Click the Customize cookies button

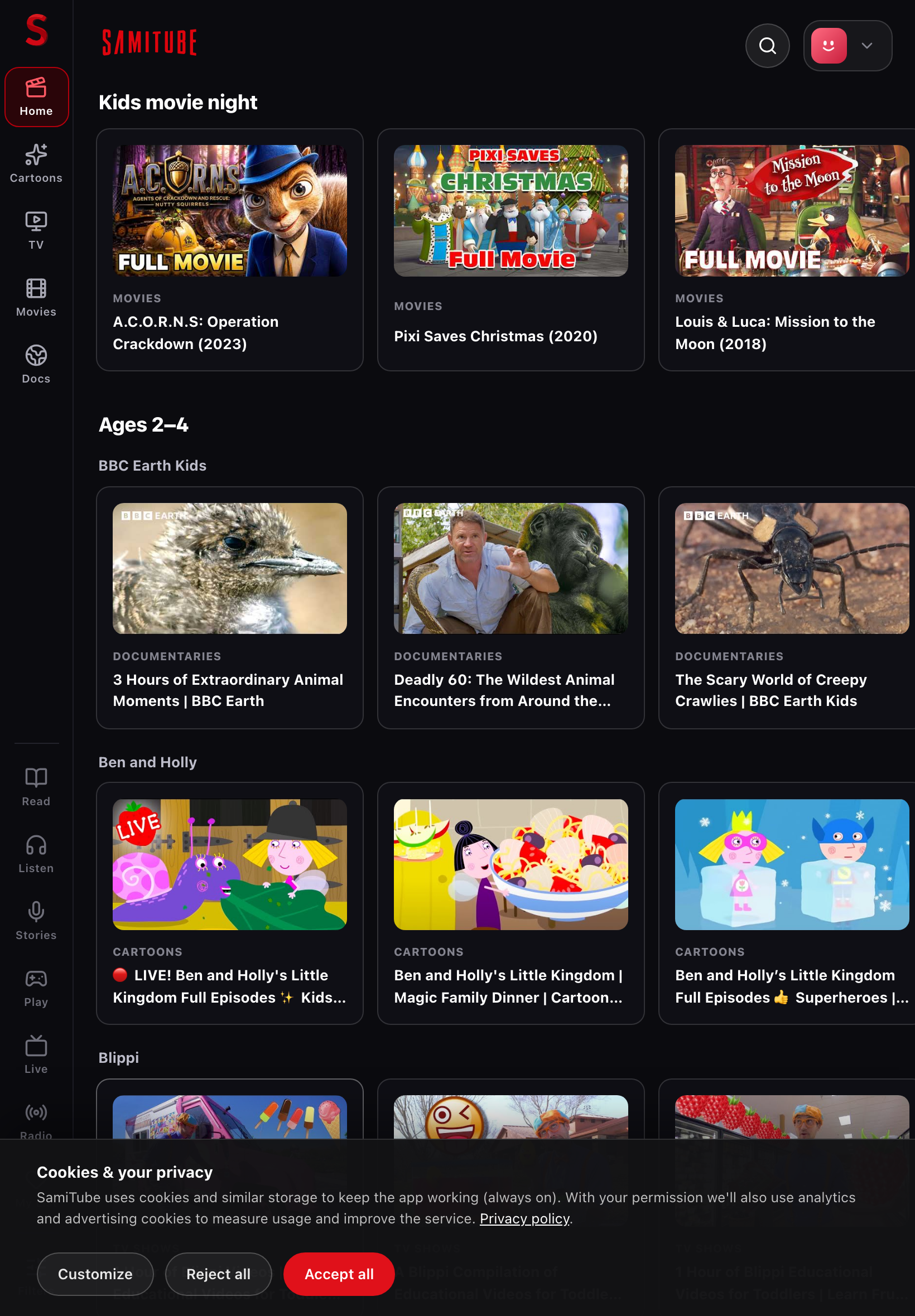95,1274
